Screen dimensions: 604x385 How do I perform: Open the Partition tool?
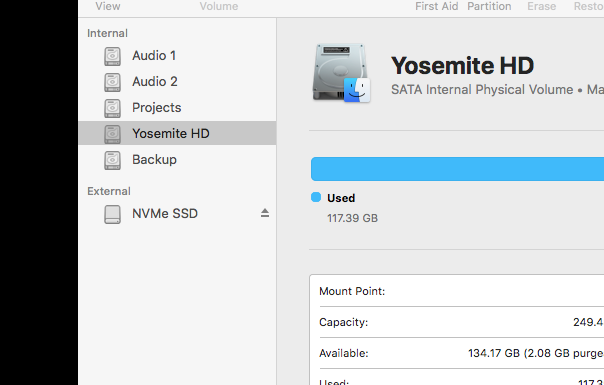pos(489,6)
